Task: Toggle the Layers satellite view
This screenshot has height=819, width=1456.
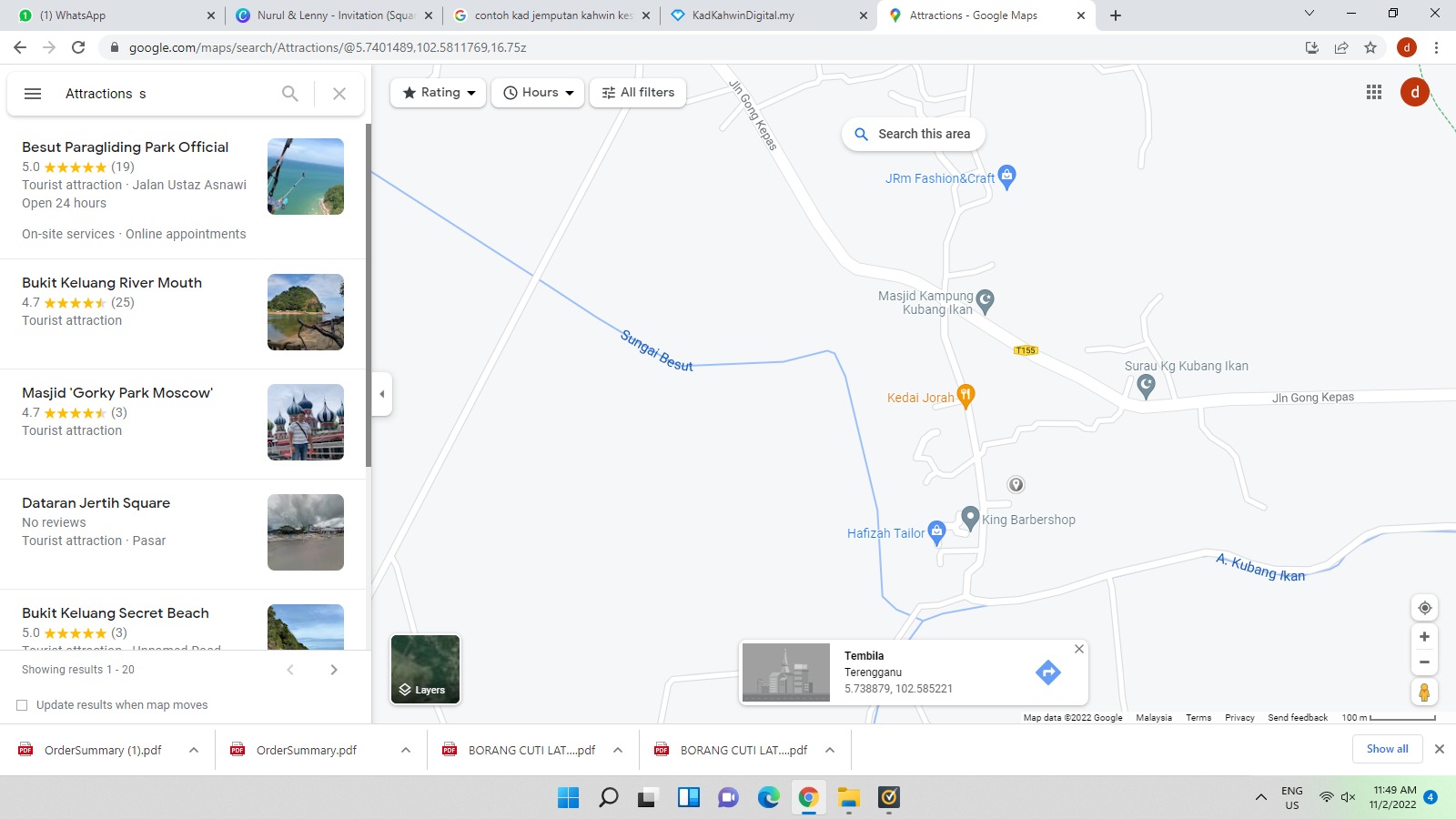Action: click(425, 670)
